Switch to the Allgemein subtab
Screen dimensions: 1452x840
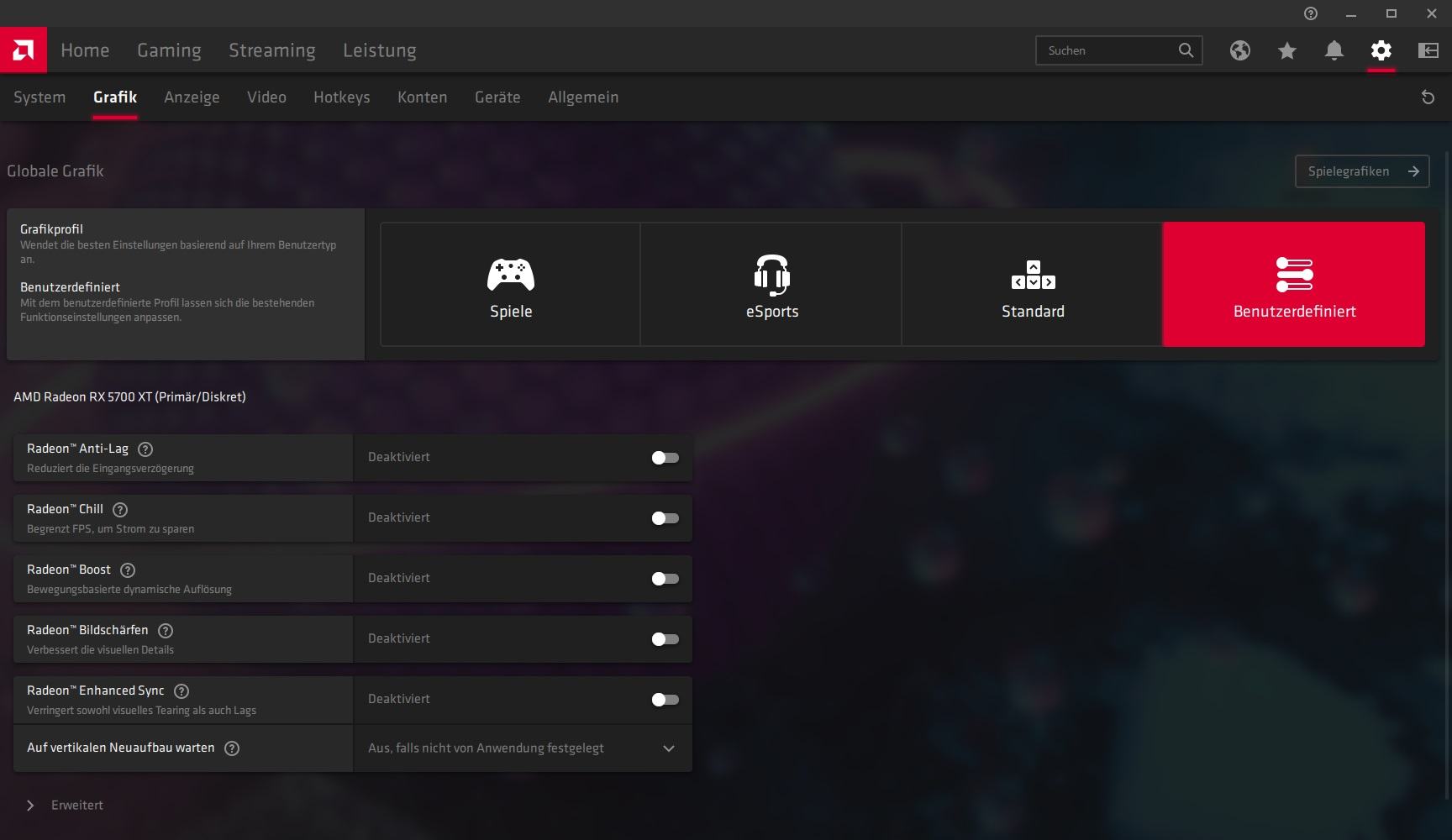583,97
